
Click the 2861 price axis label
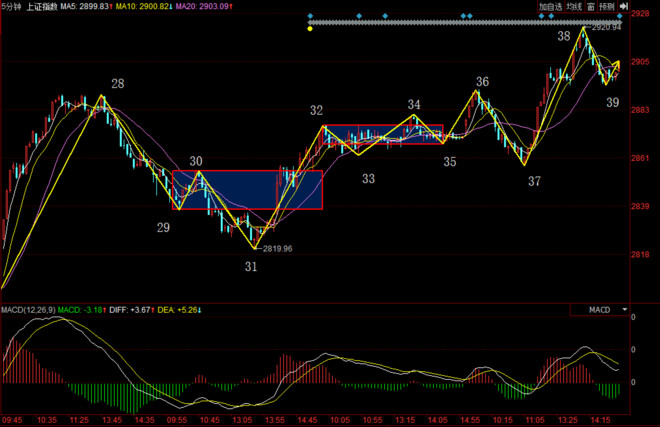640,158
